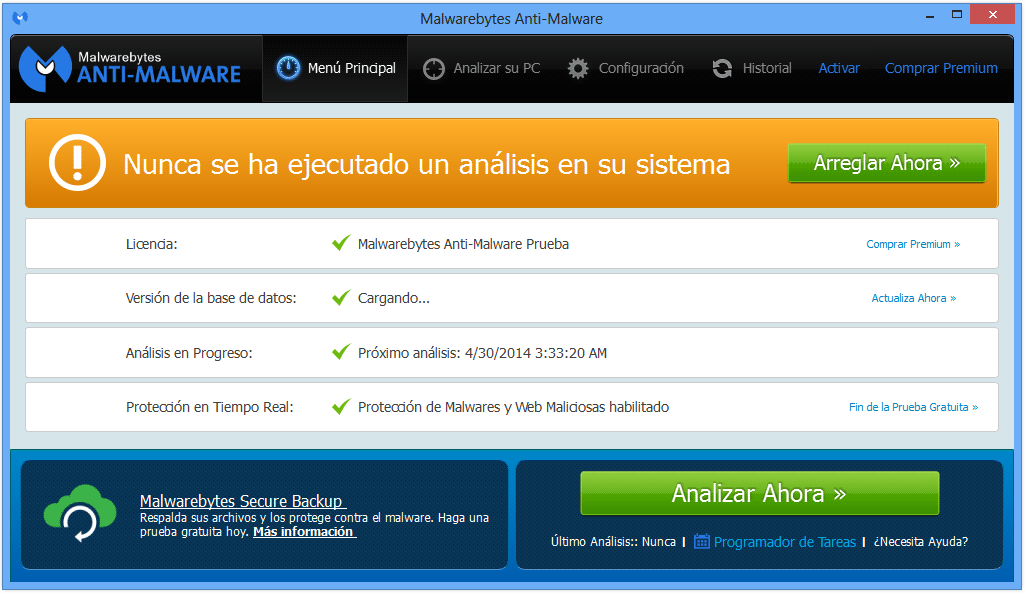The image size is (1026, 594).
Task: Click Comprar Premium in the top navigation
Action: coord(941,68)
